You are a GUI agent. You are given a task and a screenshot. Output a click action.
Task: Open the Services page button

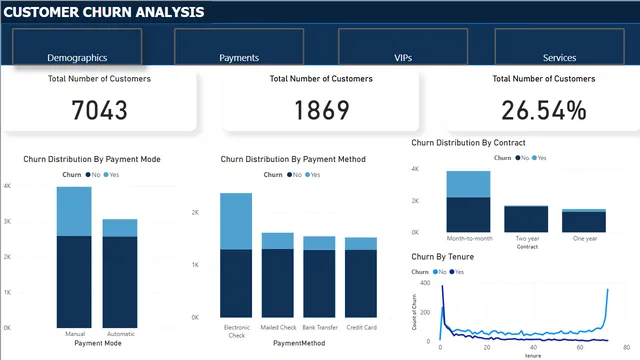pyautogui.click(x=559, y=47)
